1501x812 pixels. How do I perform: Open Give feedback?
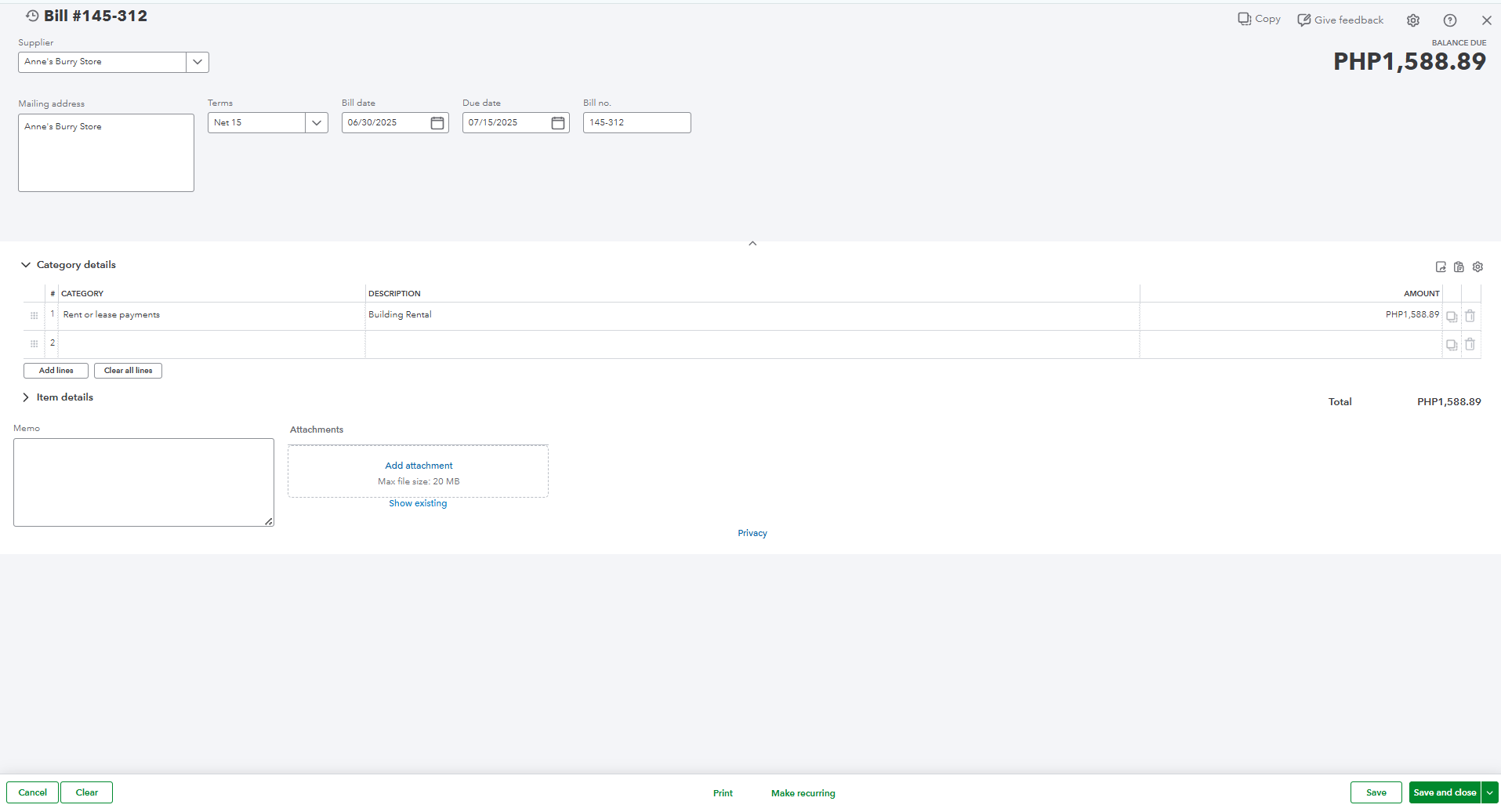pyautogui.click(x=1340, y=20)
